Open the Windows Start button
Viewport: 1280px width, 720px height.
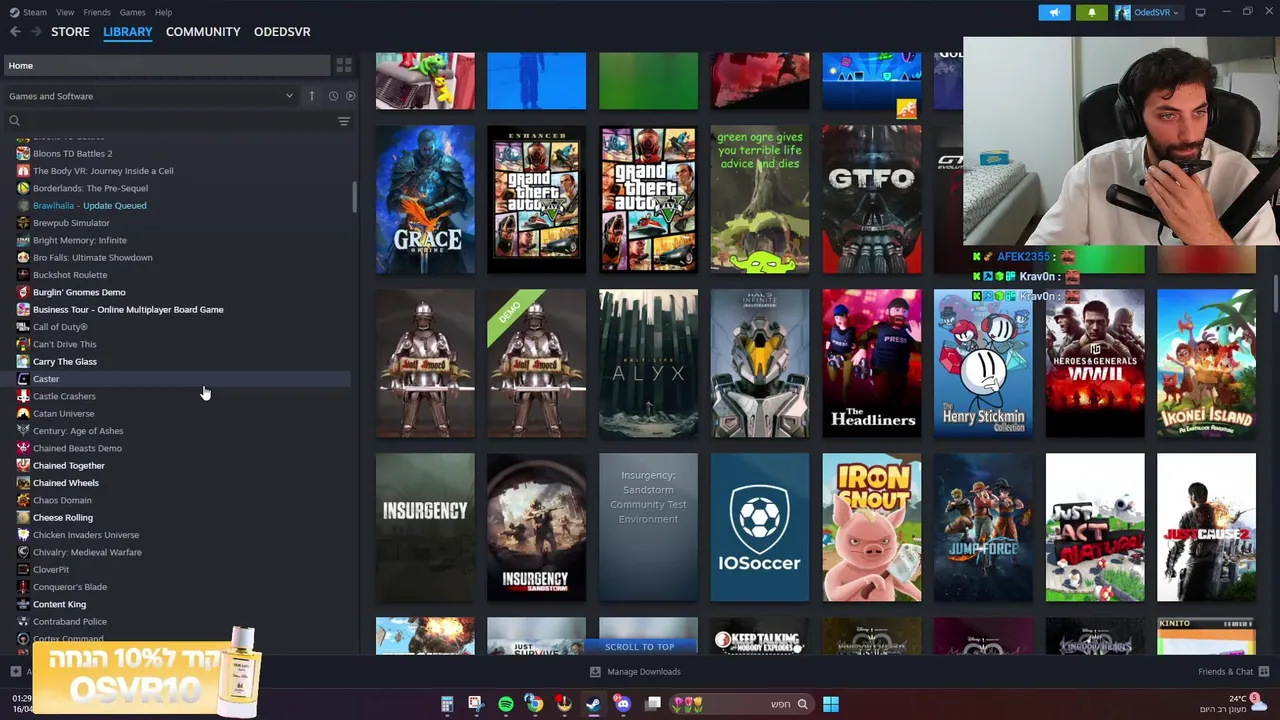831,704
